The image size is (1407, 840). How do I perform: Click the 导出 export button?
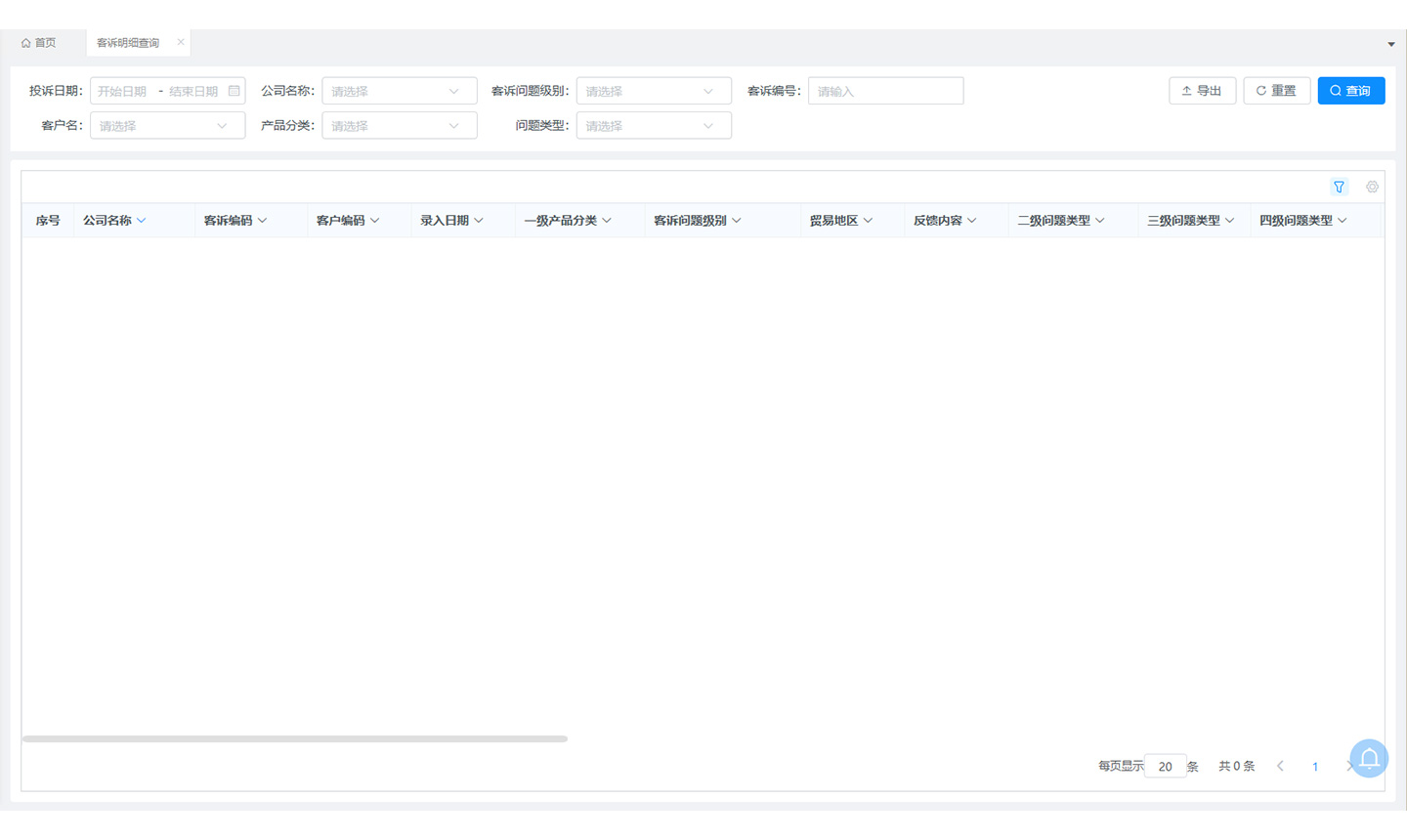1202,91
